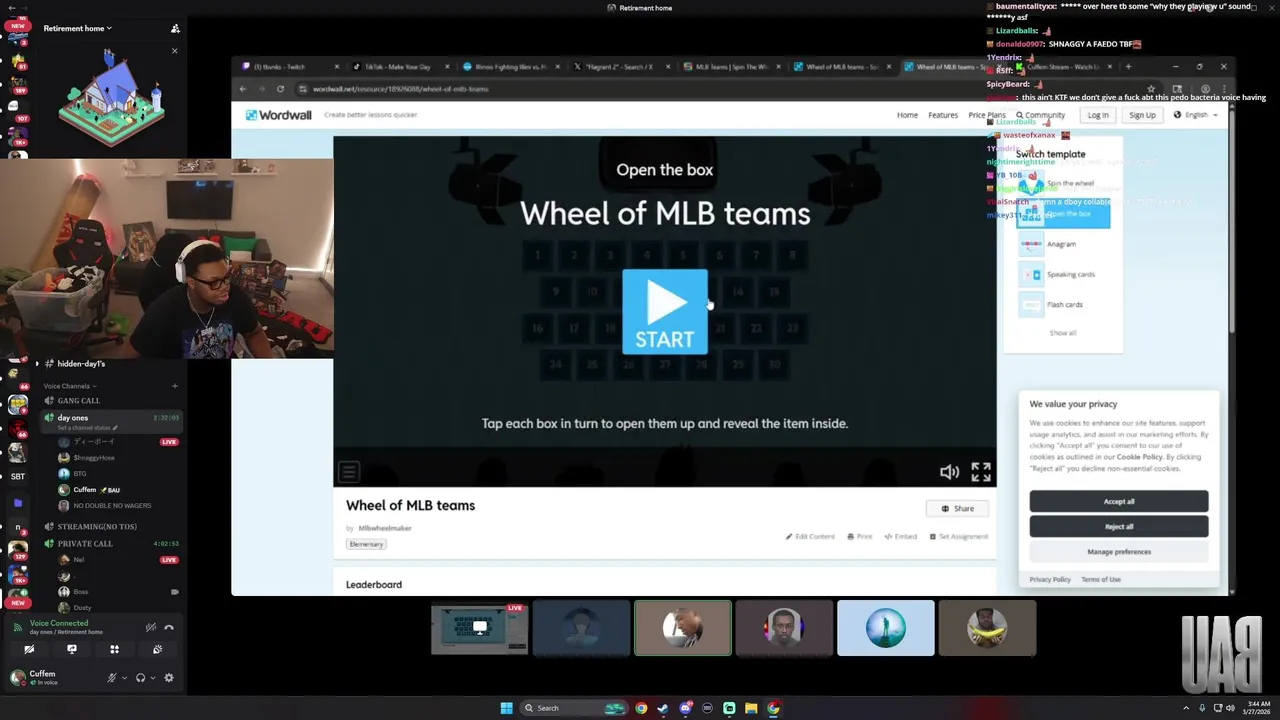Viewport: 1280px width, 720px height.
Task: Enter fullscreen on the Wordwall activity
Action: pos(981,472)
